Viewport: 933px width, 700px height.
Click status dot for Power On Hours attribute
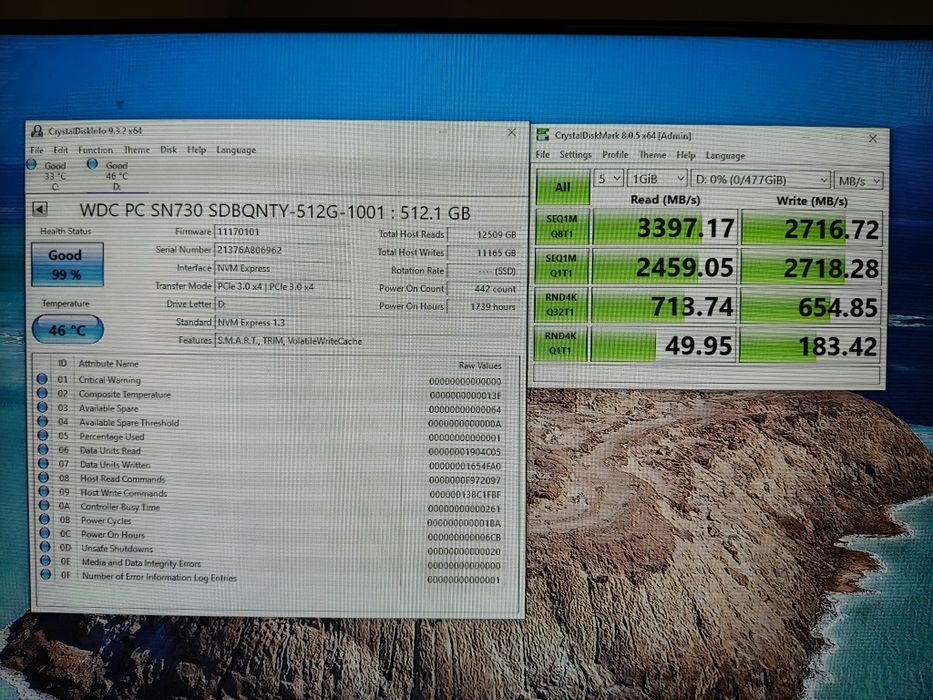coord(45,533)
